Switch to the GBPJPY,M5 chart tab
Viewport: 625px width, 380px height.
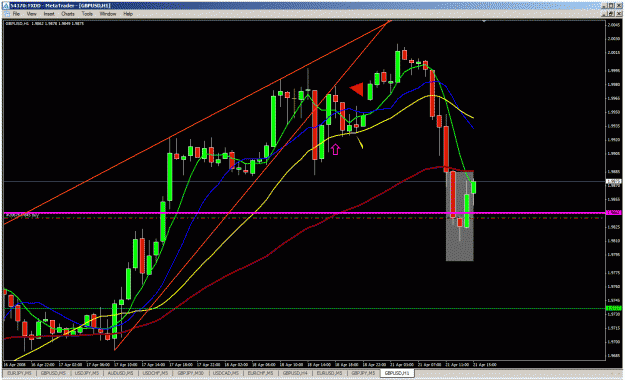(363, 373)
